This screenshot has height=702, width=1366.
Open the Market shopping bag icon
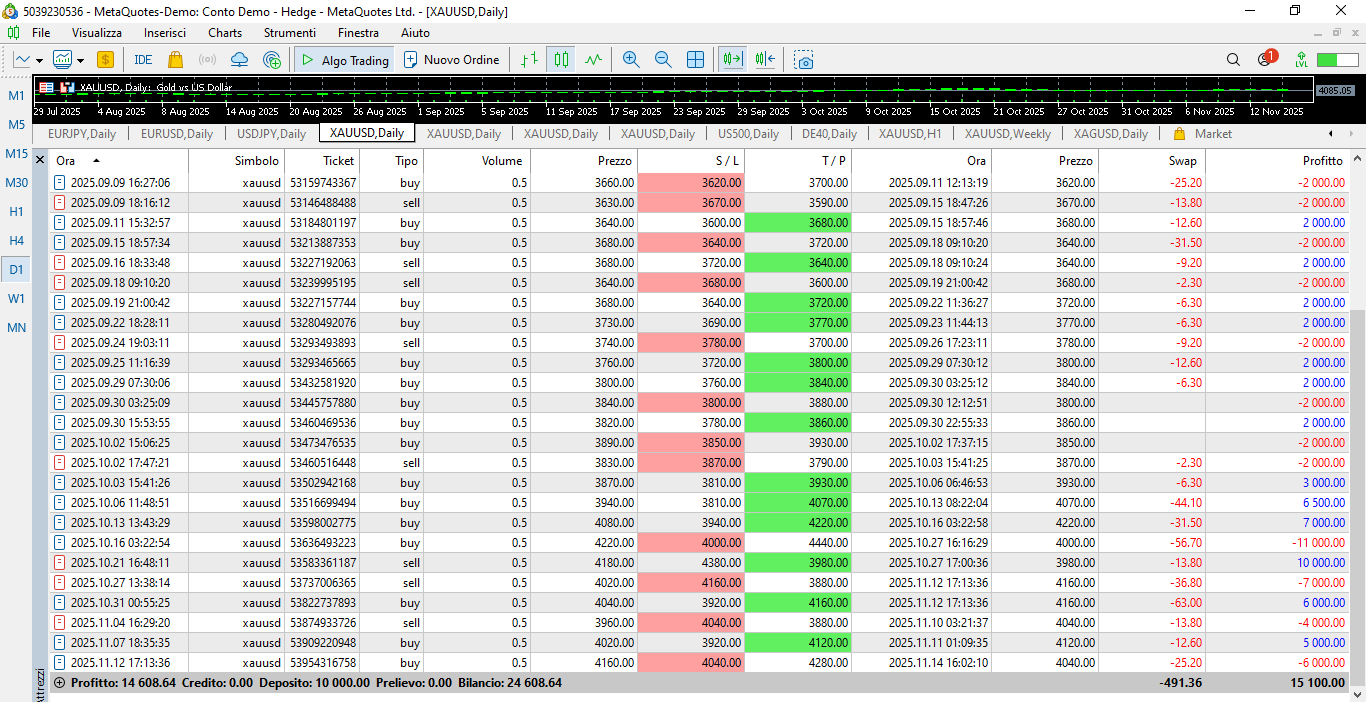(x=176, y=60)
